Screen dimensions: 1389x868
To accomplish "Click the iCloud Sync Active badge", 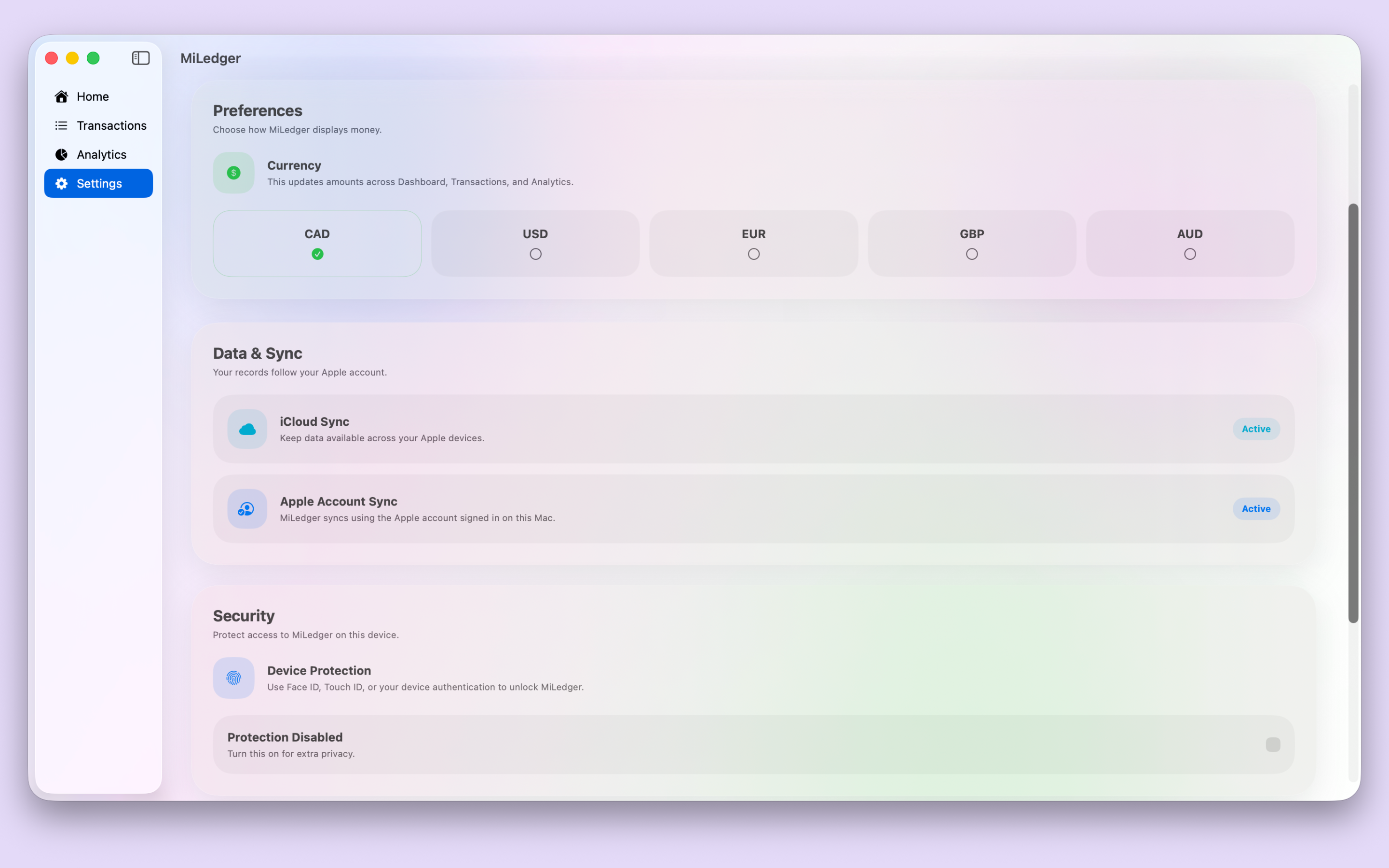I will click(x=1256, y=429).
